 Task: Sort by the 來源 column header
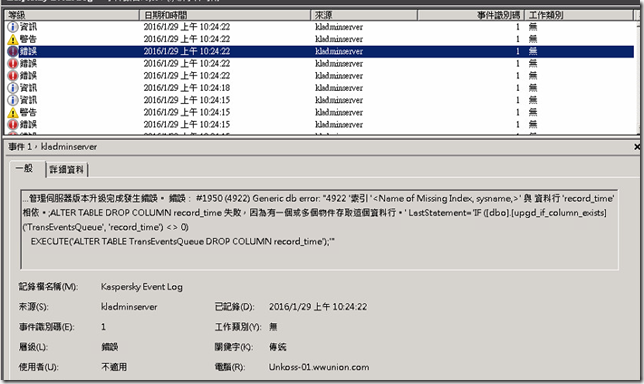pos(364,15)
